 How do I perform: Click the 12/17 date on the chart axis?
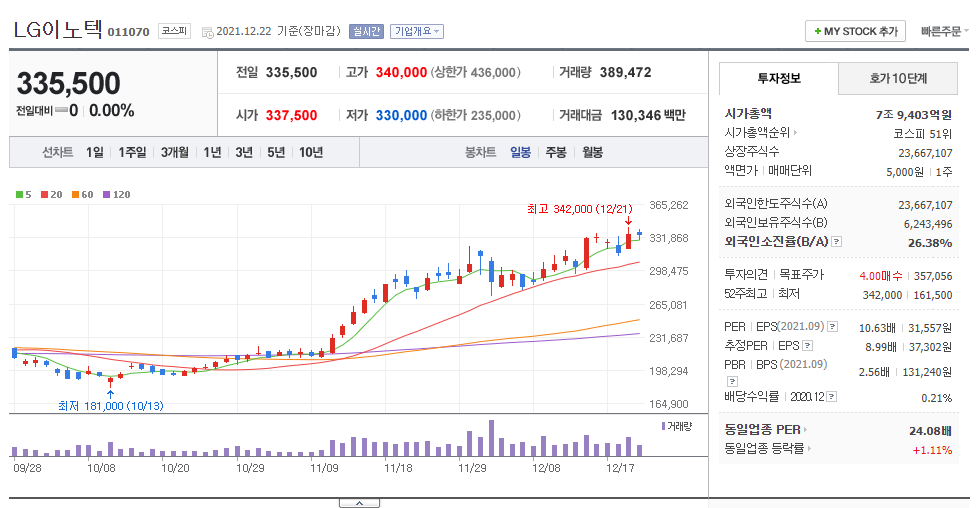[620, 467]
